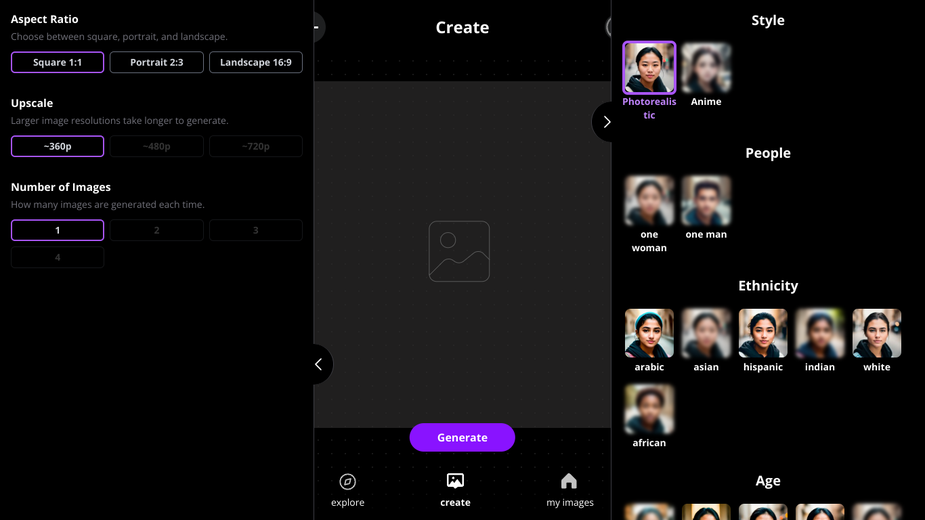925x520 pixels.
Task: Select the white ethnicity thumbnail
Action: coord(877,333)
